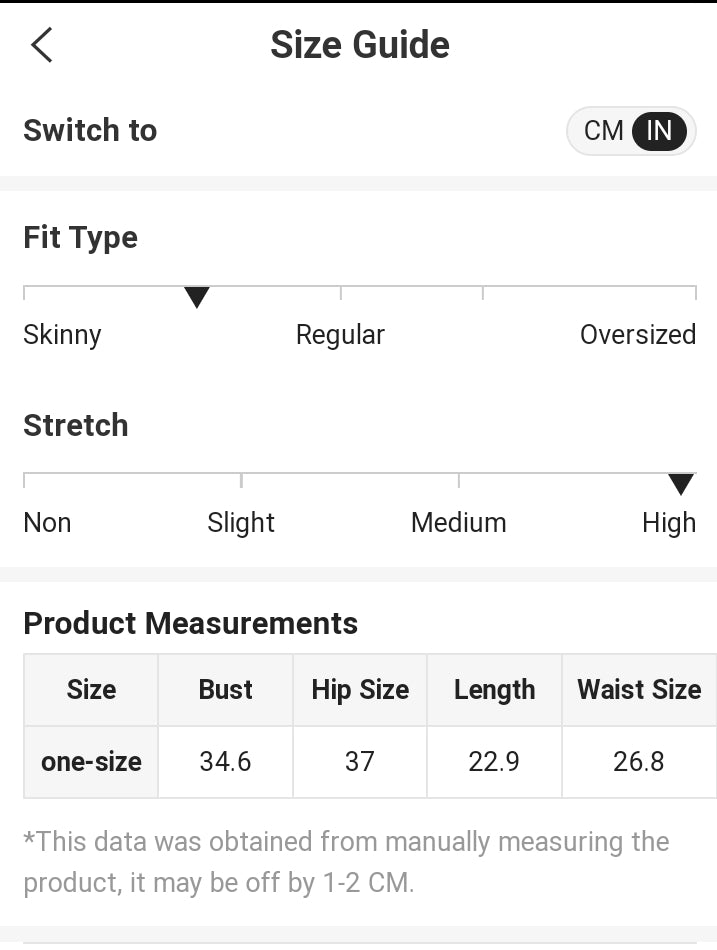This screenshot has width=717, height=950.
Task: Click the Hip Size column header
Action: (x=360, y=690)
